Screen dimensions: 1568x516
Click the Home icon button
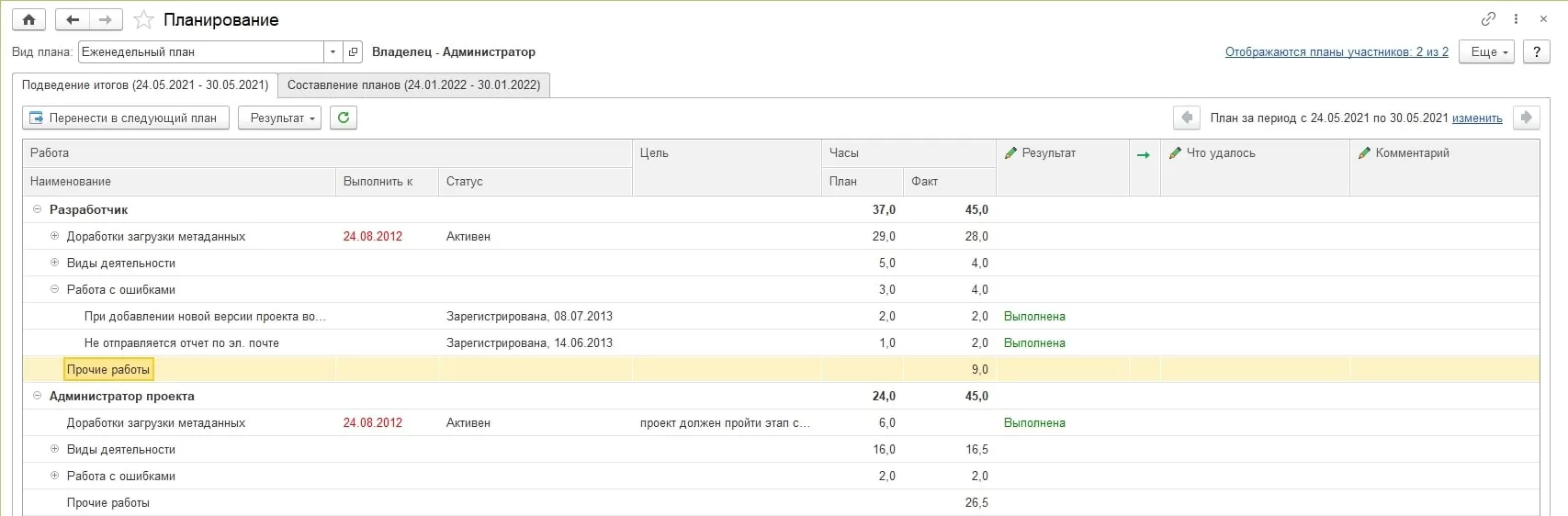pos(28,19)
